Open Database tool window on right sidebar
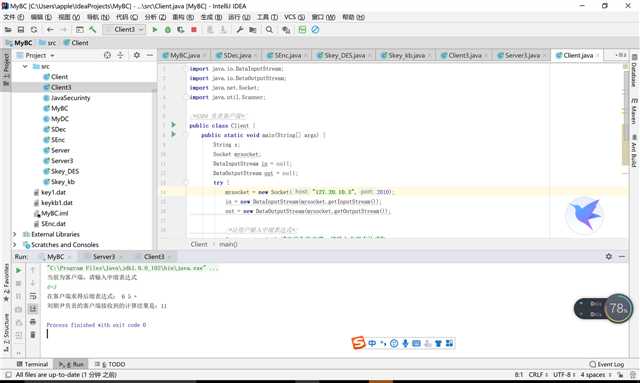Viewport: 640px width, 383px height. [x=634, y=70]
